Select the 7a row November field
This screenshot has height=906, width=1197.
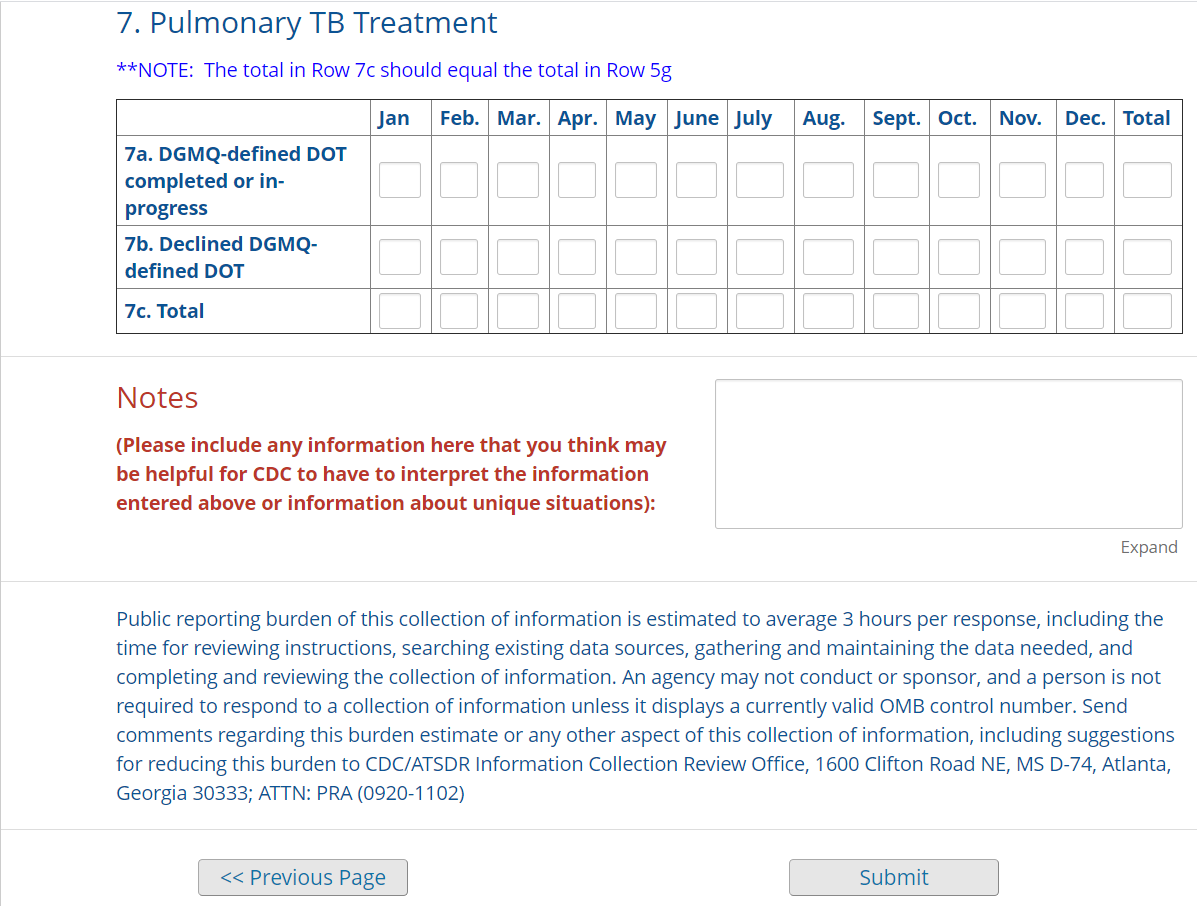coord(1022,180)
